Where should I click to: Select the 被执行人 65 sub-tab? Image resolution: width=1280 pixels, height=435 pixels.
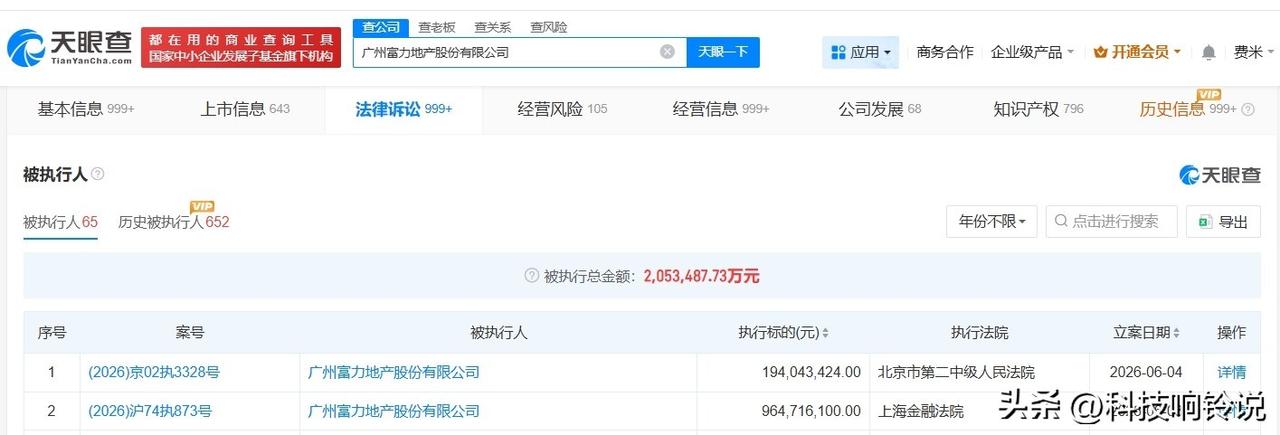(60, 222)
